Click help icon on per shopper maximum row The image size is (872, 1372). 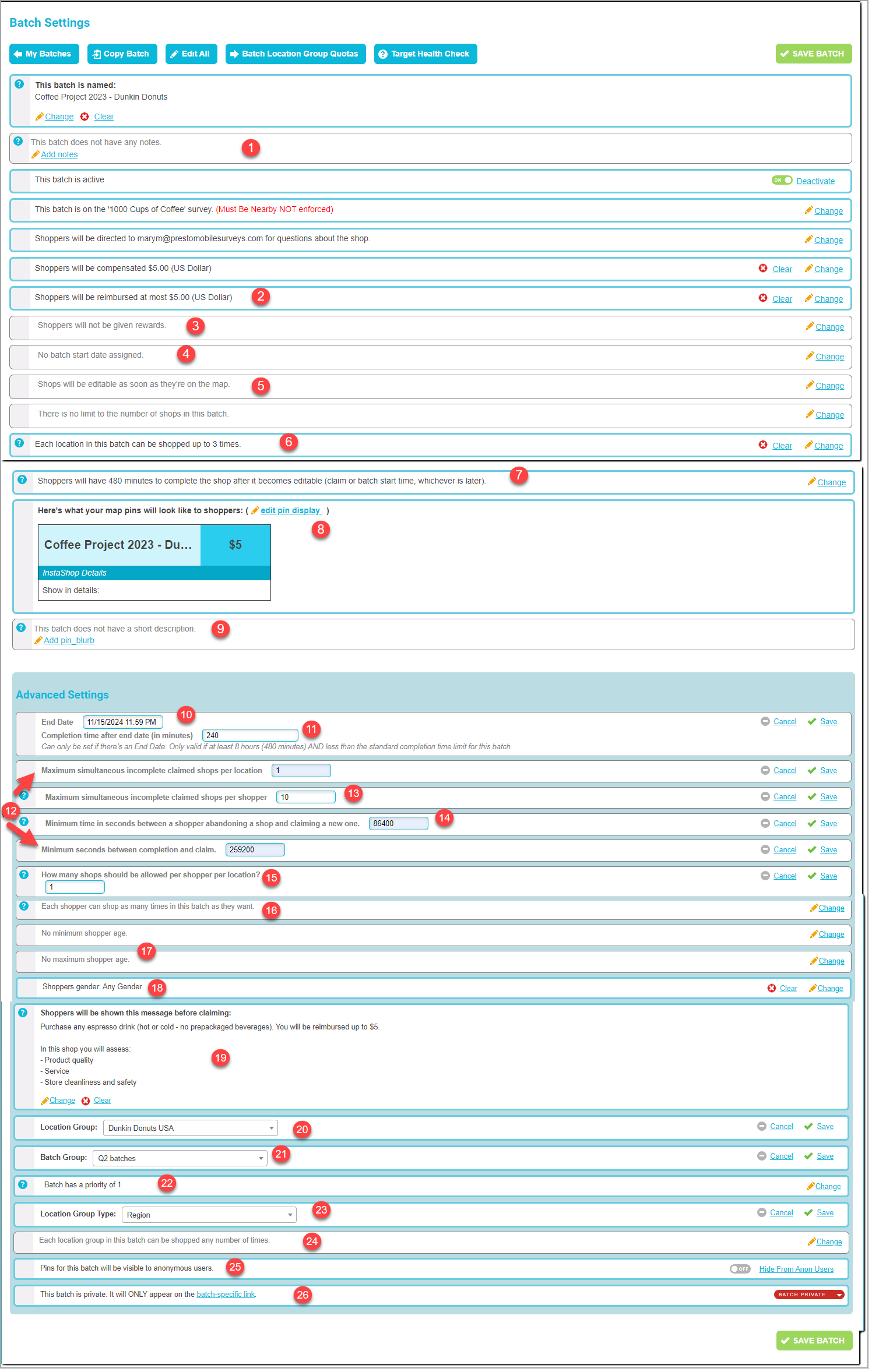coord(24,795)
